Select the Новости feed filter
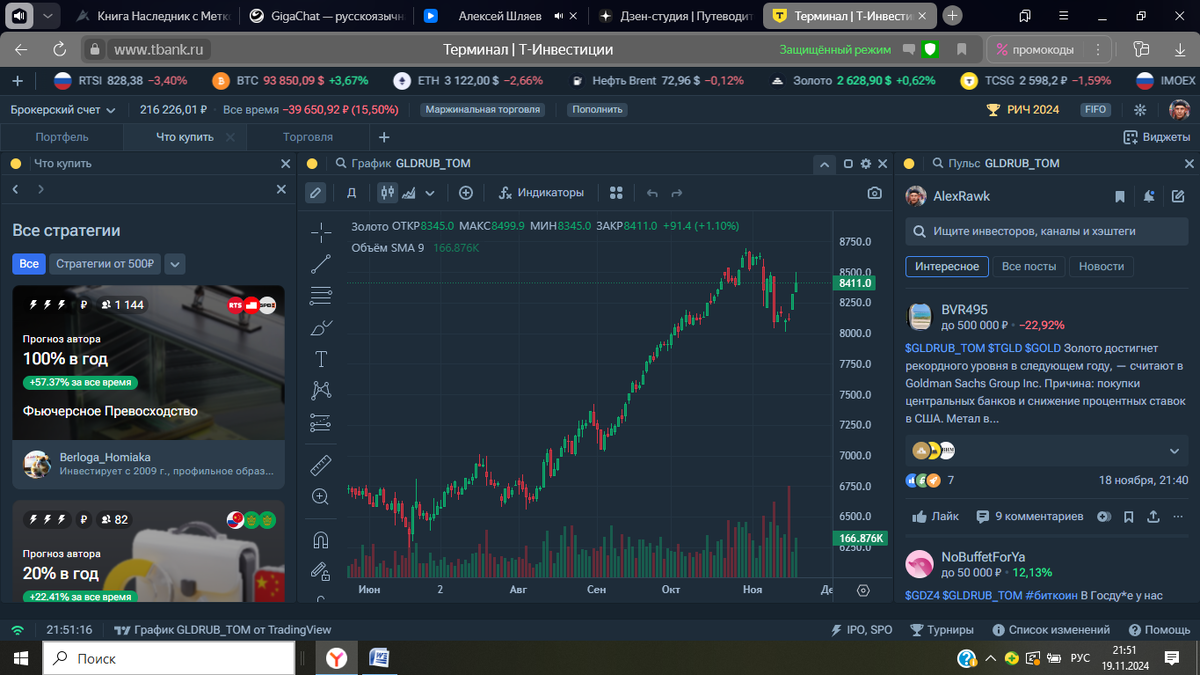 point(1101,266)
